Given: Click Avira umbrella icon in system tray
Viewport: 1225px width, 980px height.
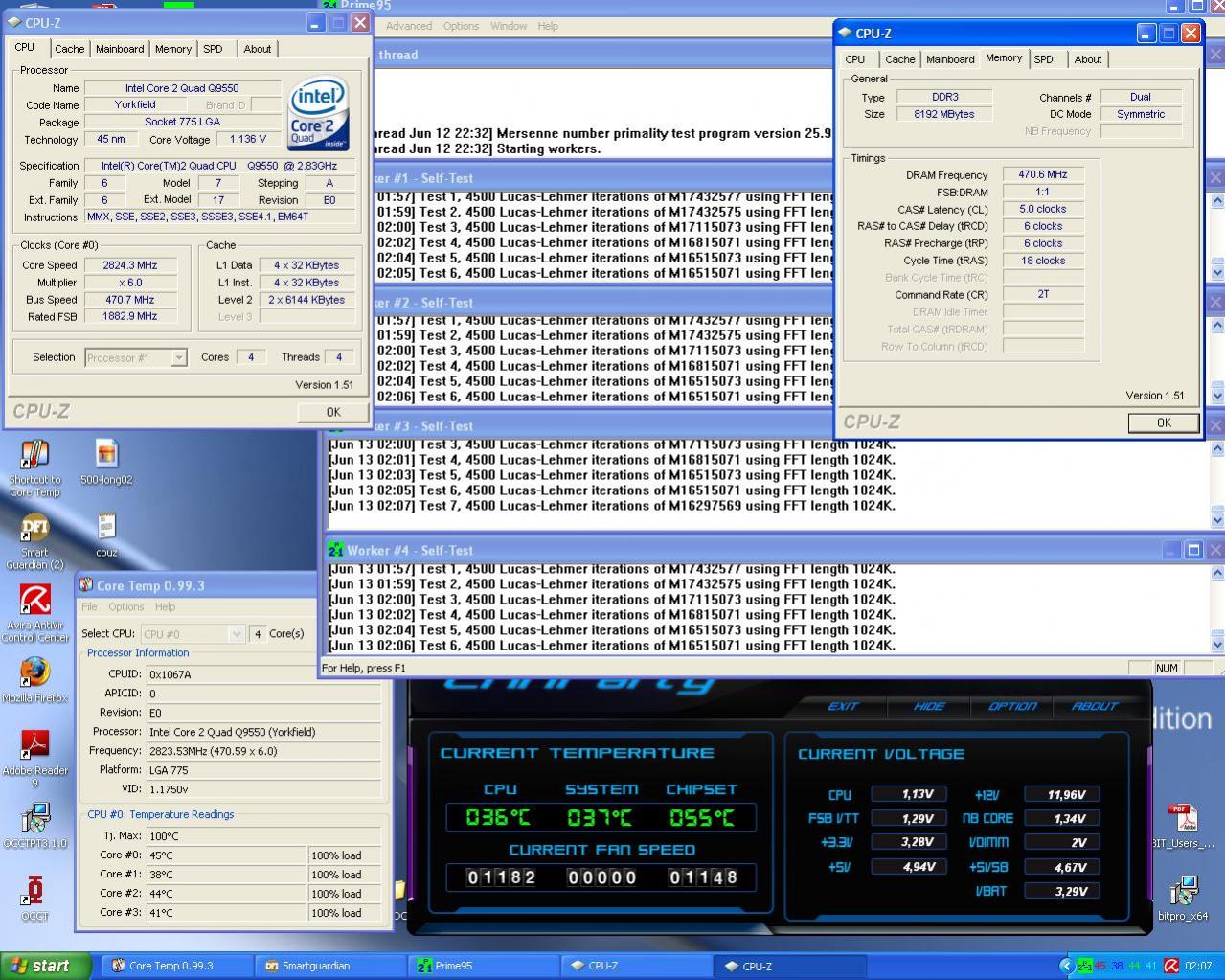Looking at the screenshot, I should tap(1170, 966).
